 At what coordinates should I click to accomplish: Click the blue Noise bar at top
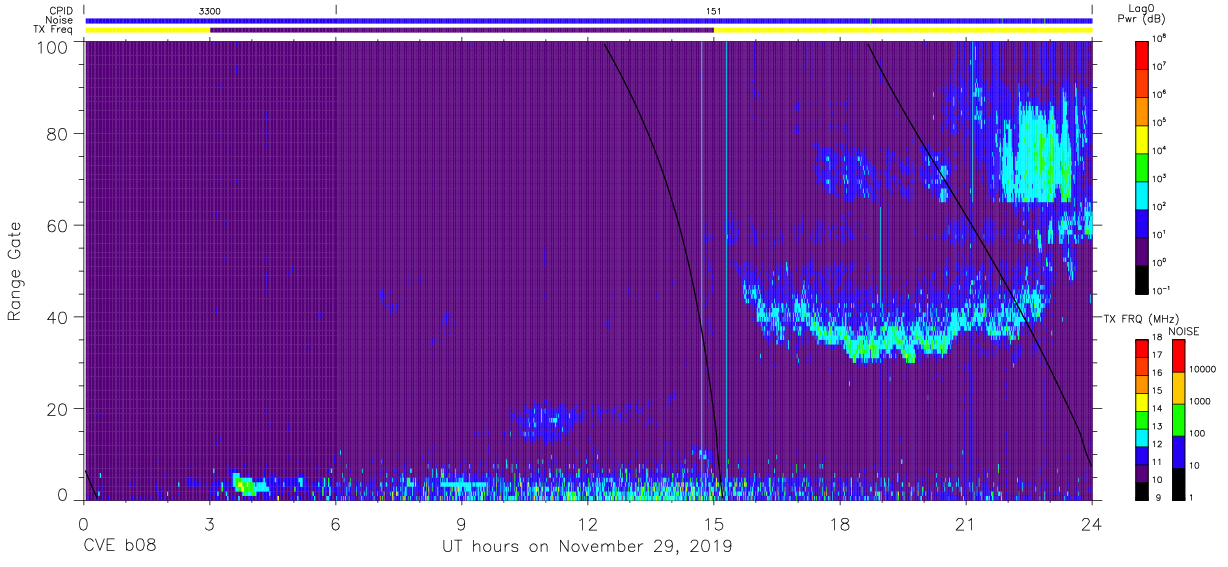588,20
